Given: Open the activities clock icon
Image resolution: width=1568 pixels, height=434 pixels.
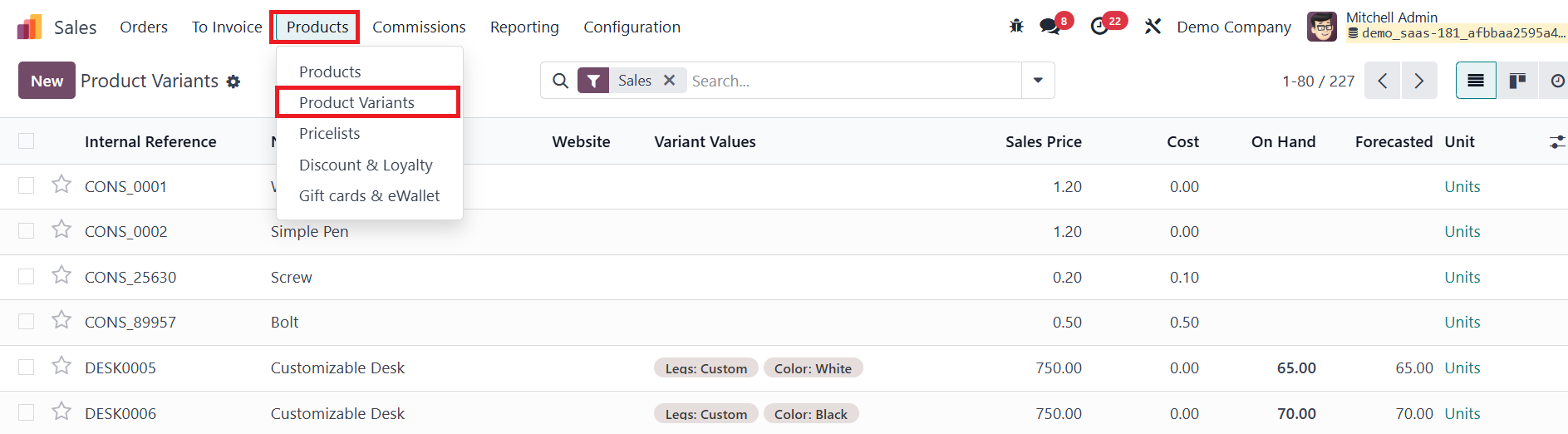Looking at the screenshot, I should click(1099, 27).
